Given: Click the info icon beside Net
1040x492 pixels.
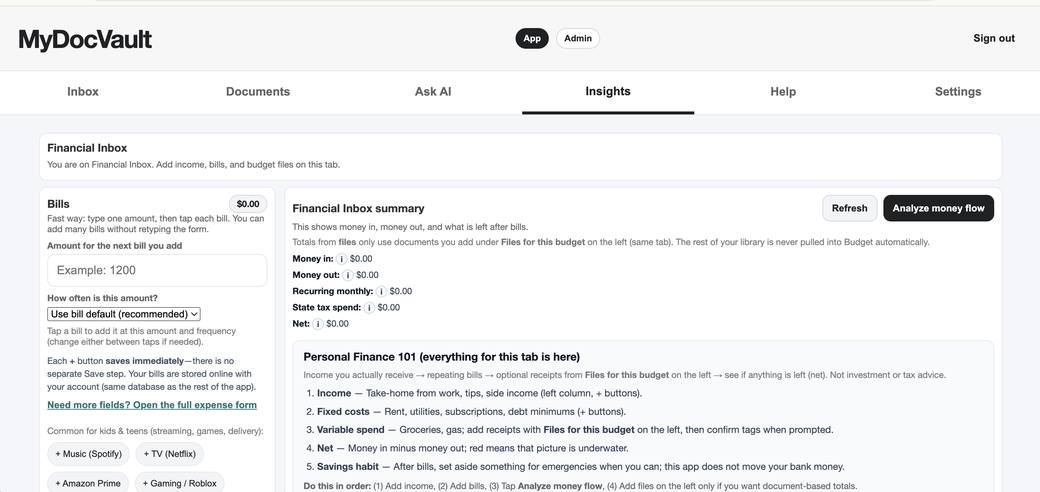Looking at the screenshot, I should (x=318, y=324).
